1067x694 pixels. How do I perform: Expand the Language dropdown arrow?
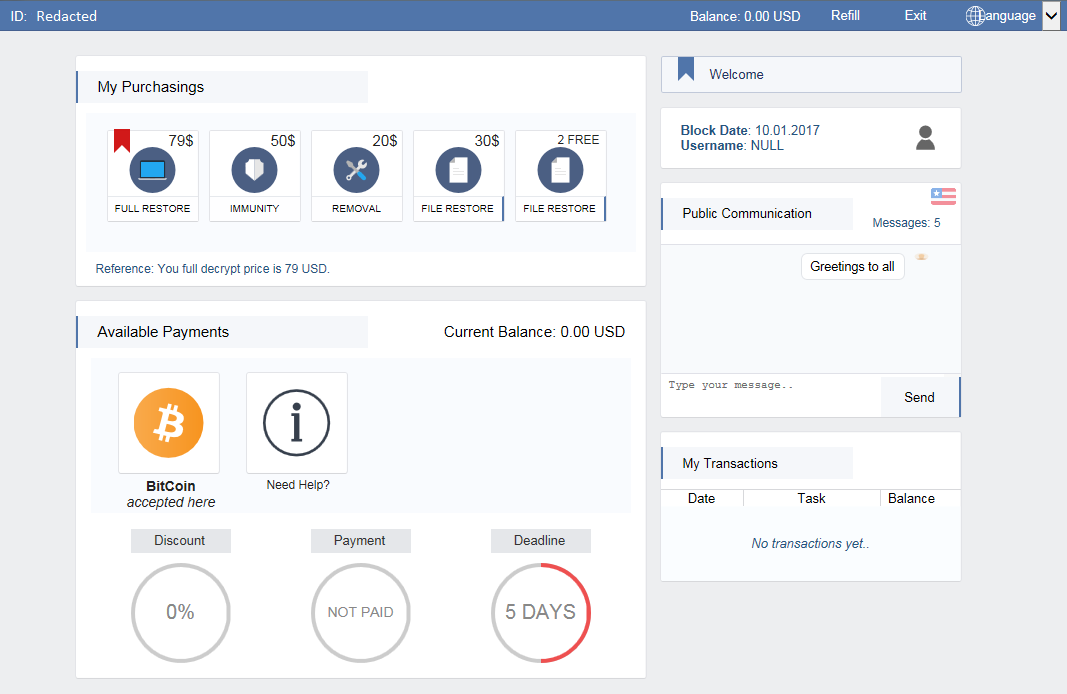1051,16
